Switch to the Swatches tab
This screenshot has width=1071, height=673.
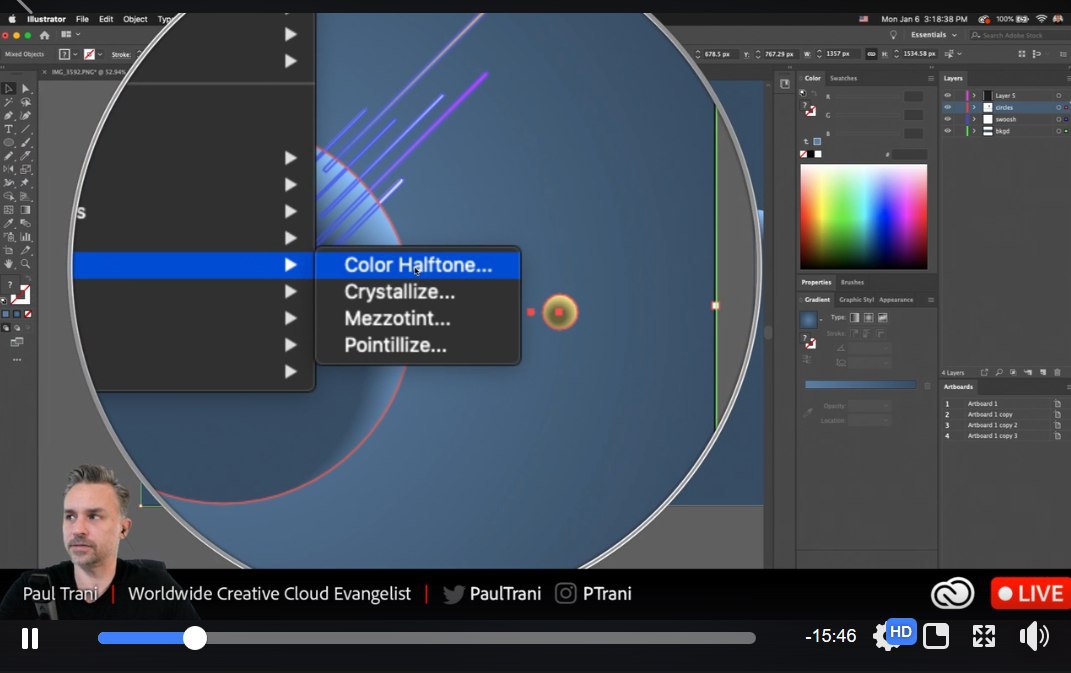click(843, 79)
